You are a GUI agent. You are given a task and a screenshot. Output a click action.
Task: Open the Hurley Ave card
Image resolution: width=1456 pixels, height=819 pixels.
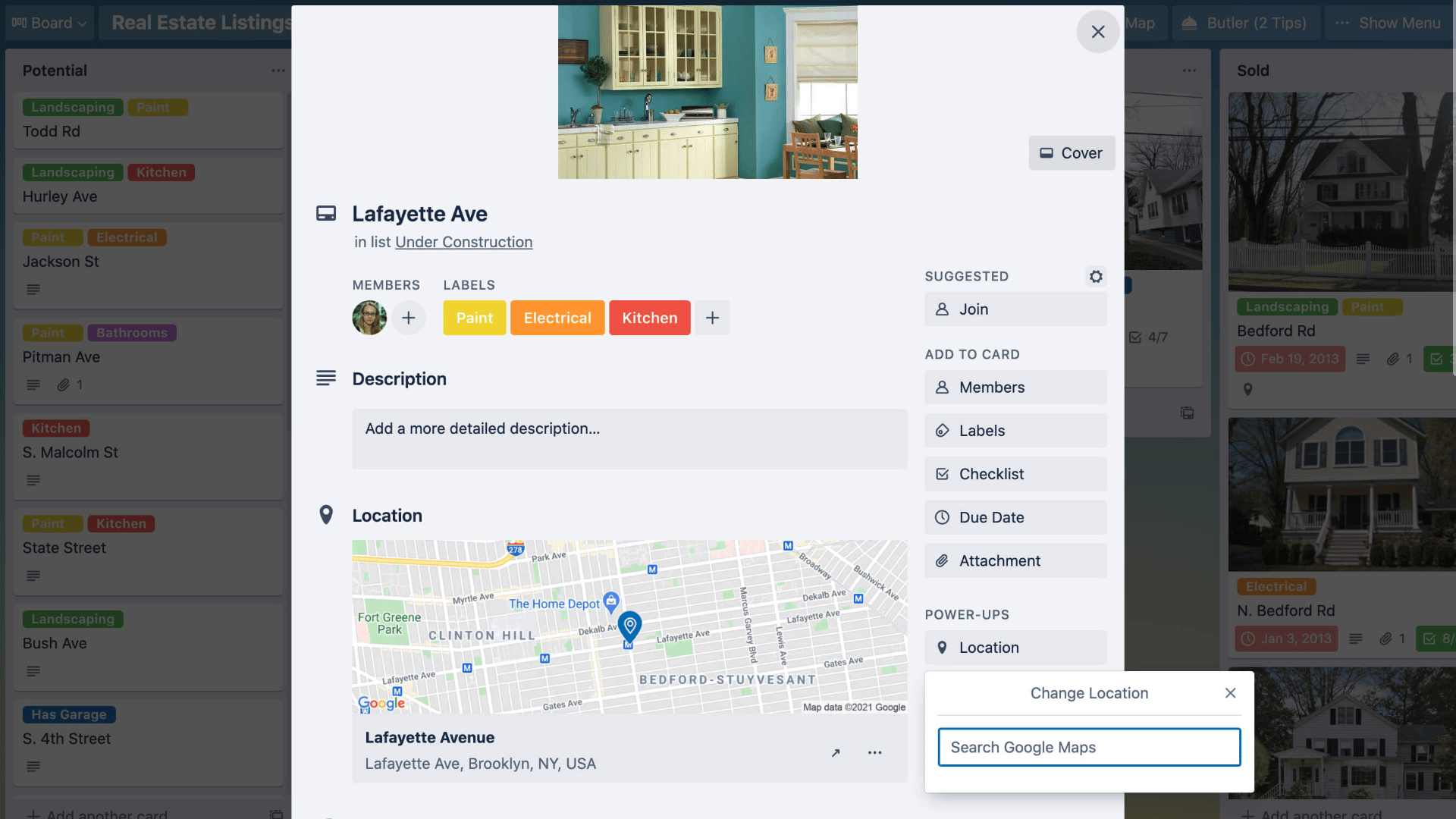(x=148, y=186)
